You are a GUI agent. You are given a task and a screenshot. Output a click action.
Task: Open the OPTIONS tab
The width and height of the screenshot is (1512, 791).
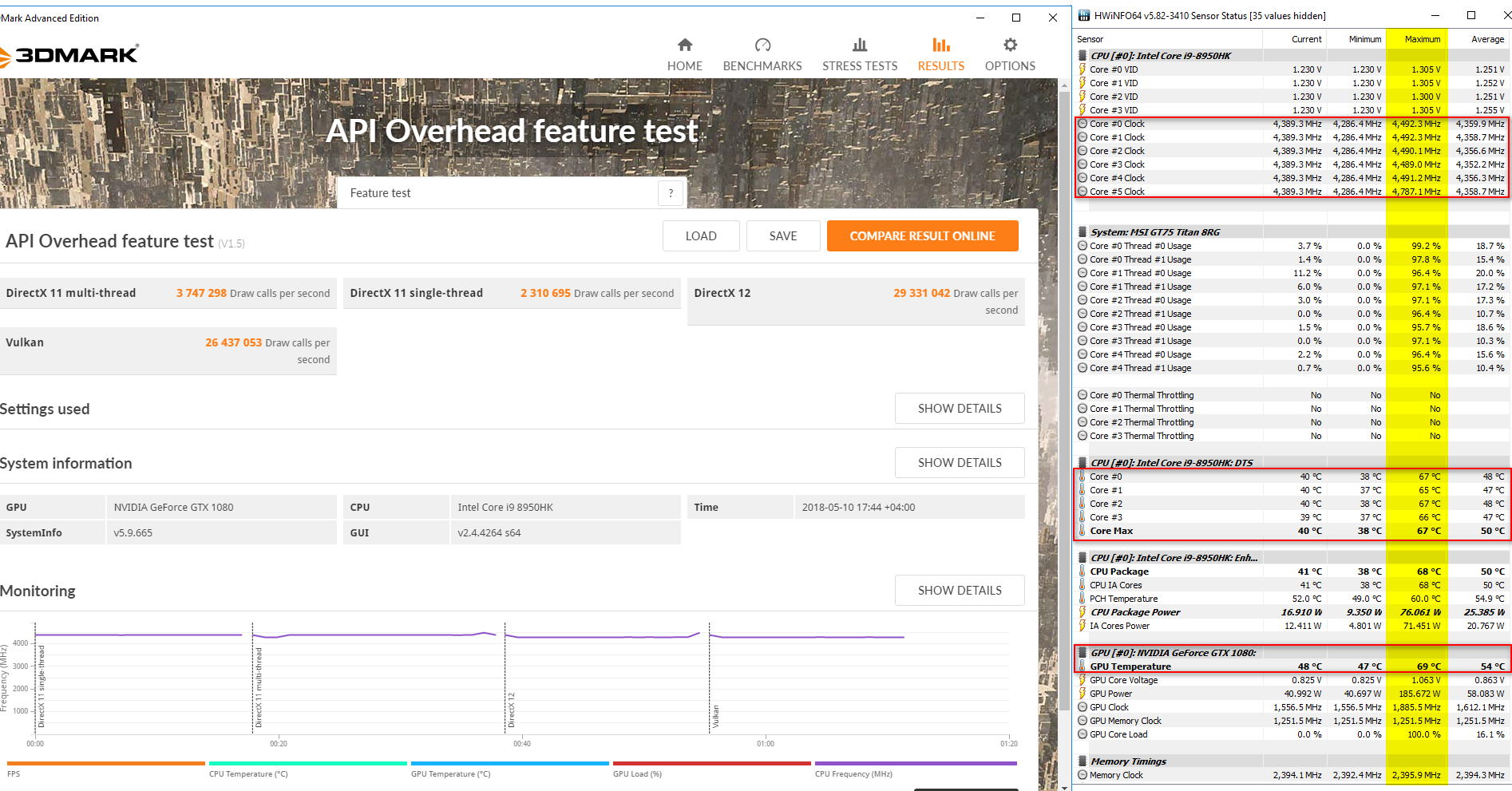pos(1010,55)
